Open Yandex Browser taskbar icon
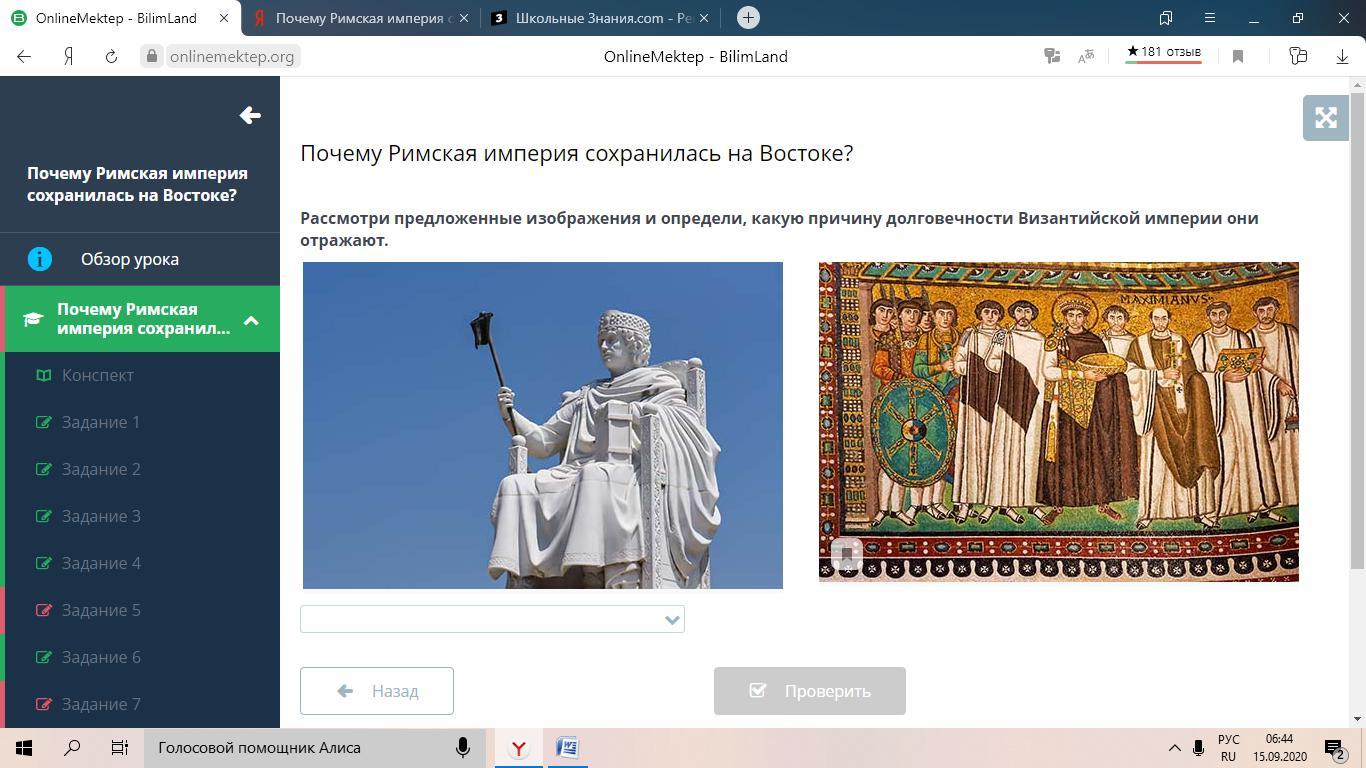 click(x=518, y=748)
